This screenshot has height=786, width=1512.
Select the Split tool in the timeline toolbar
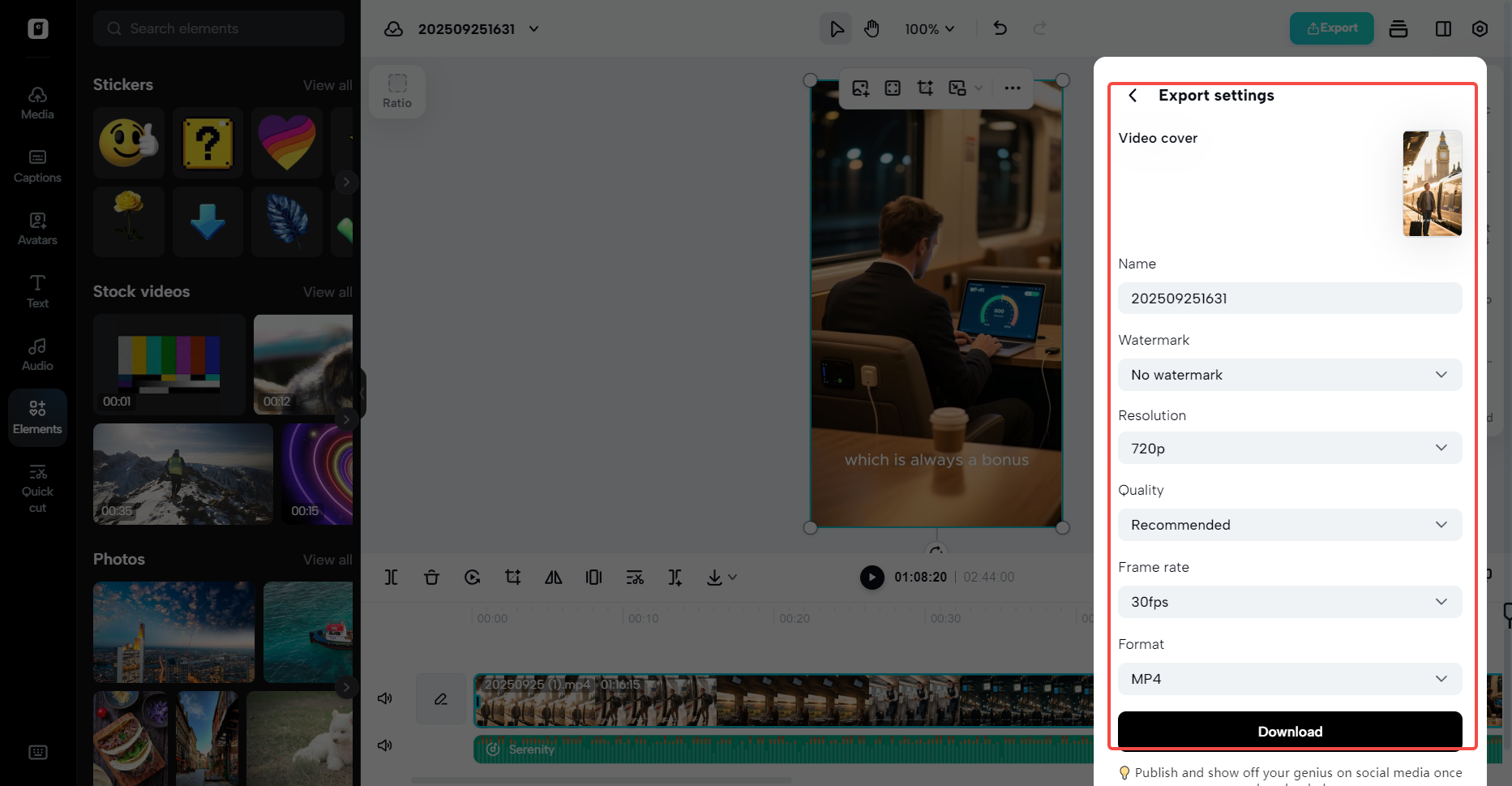(x=392, y=578)
